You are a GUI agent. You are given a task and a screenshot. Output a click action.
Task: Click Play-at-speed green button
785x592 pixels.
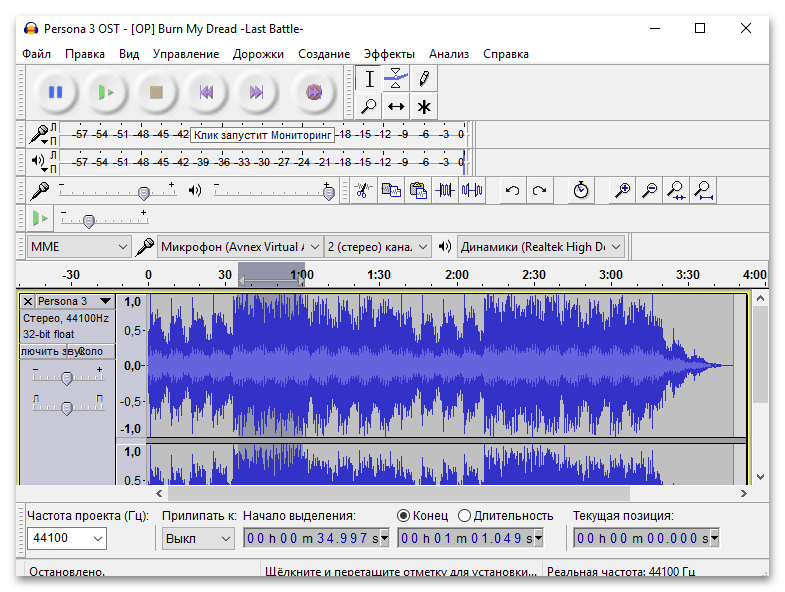point(40,218)
